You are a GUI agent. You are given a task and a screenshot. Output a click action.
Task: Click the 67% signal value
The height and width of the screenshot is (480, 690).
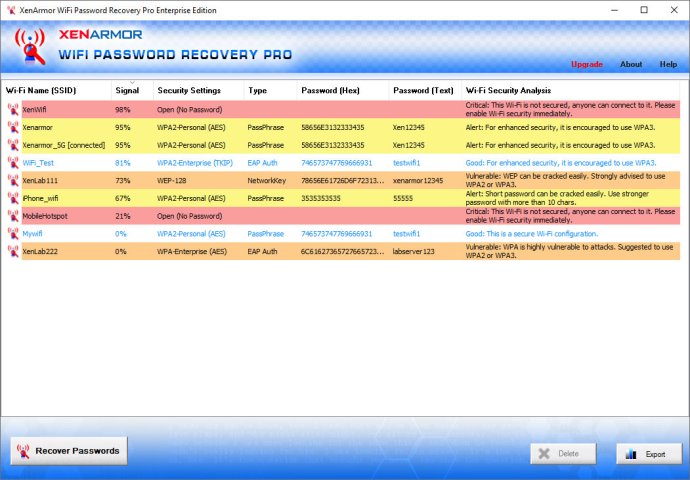tap(123, 198)
